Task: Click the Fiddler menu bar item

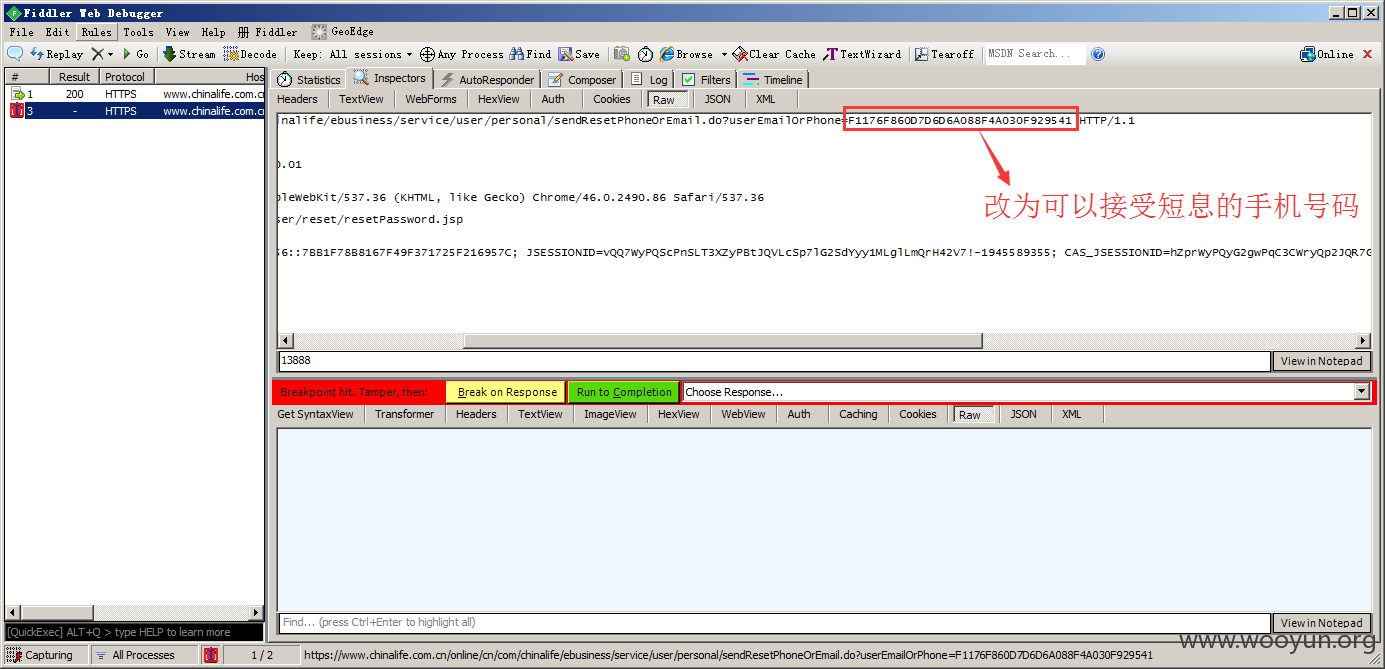Action: click(x=268, y=32)
